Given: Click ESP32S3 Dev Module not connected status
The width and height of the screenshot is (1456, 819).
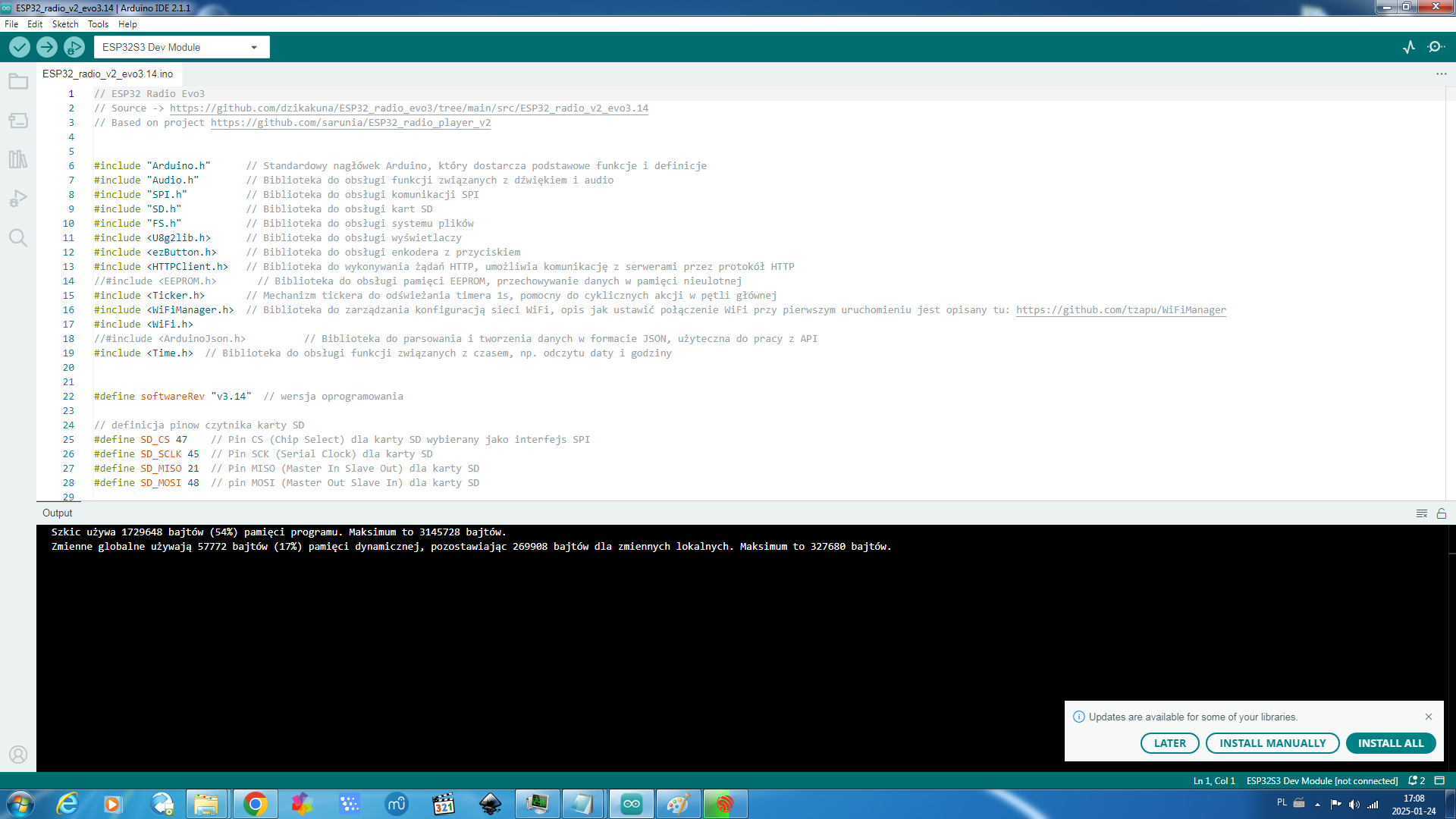Looking at the screenshot, I should tap(1322, 780).
